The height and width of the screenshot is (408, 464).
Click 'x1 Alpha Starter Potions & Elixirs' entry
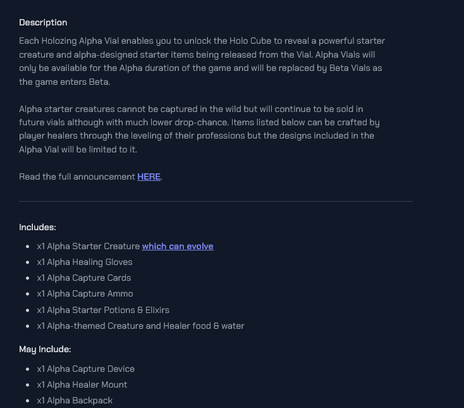coord(103,310)
